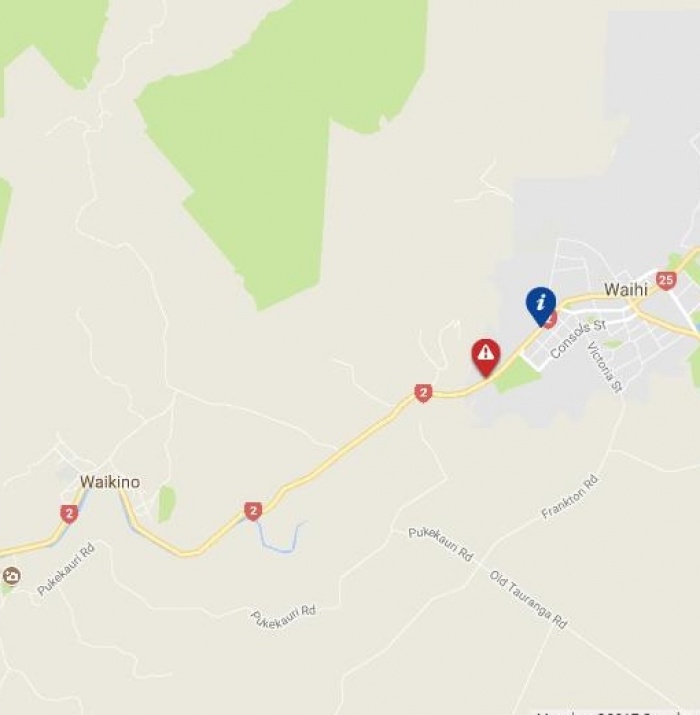Open the blue information marker near Waihi

tap(541, 306)
